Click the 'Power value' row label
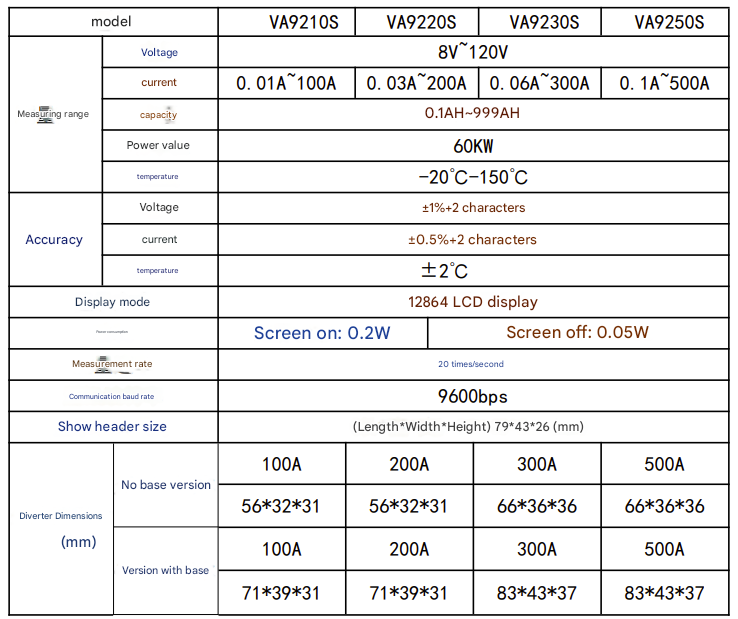This screenshot has width=738, height=619. tap(158, 145)
